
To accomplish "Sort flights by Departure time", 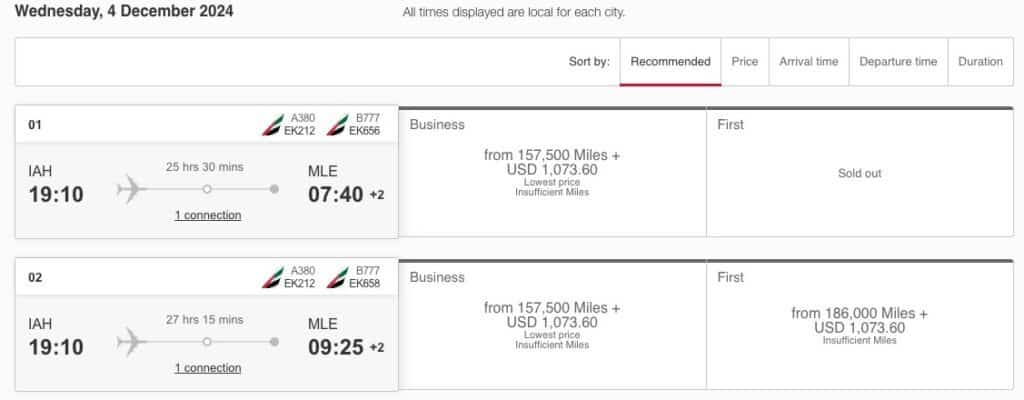I will tap(898, 61).
